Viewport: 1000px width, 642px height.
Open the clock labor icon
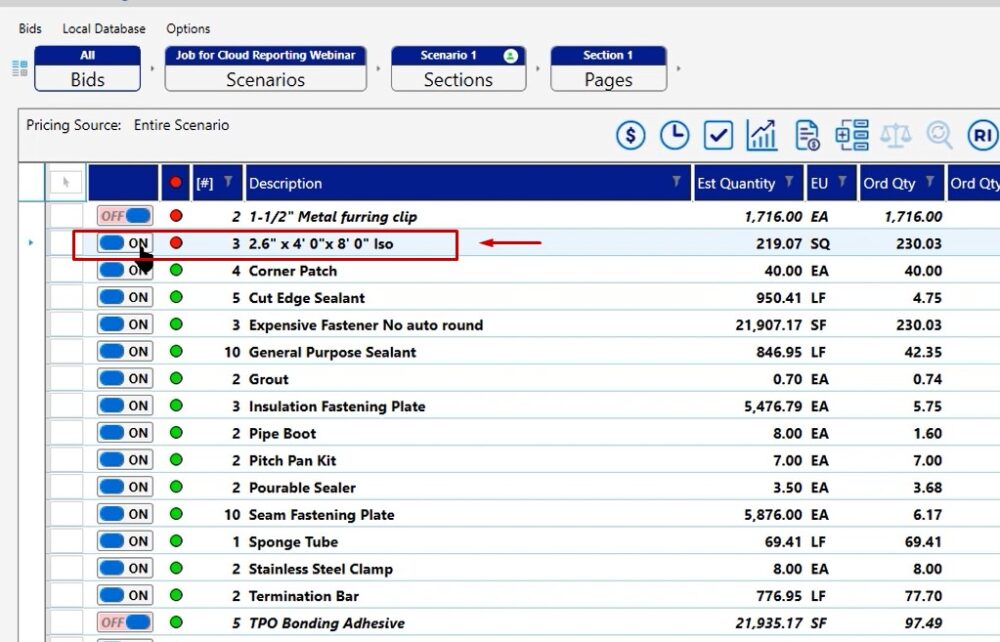(x=675, y=135)
